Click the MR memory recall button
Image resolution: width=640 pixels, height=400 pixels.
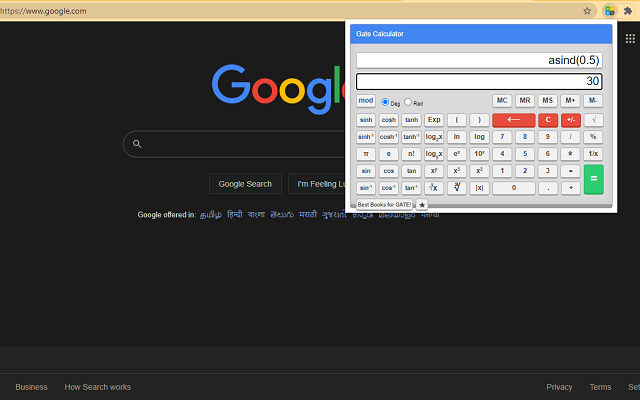click(525, 101)
